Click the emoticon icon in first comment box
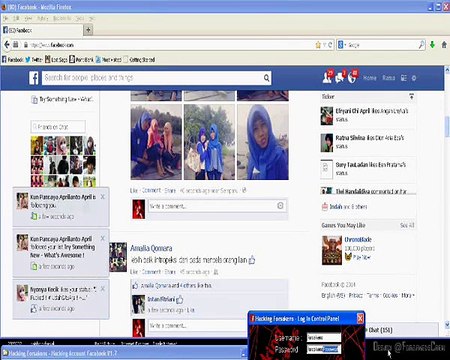 (280, 206)
